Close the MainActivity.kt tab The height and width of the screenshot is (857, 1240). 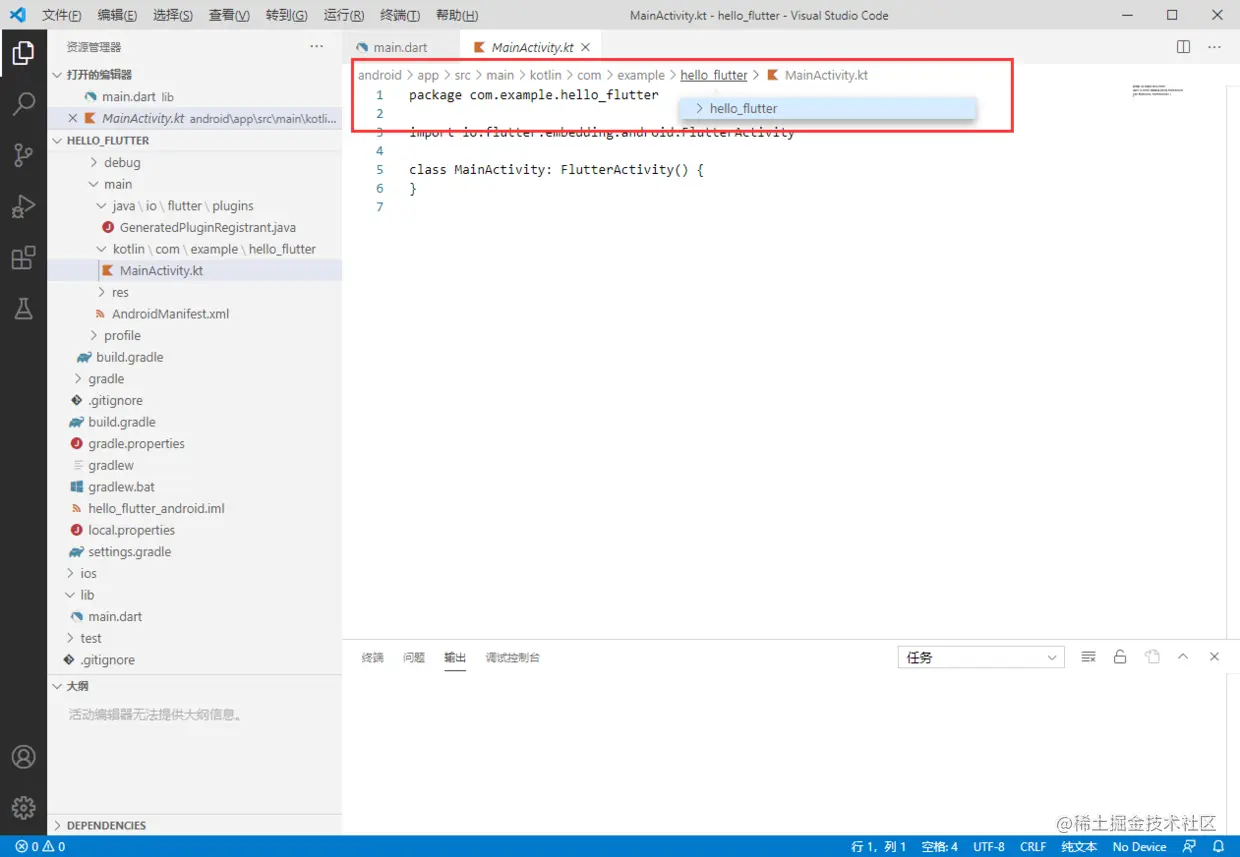[585, 47]
